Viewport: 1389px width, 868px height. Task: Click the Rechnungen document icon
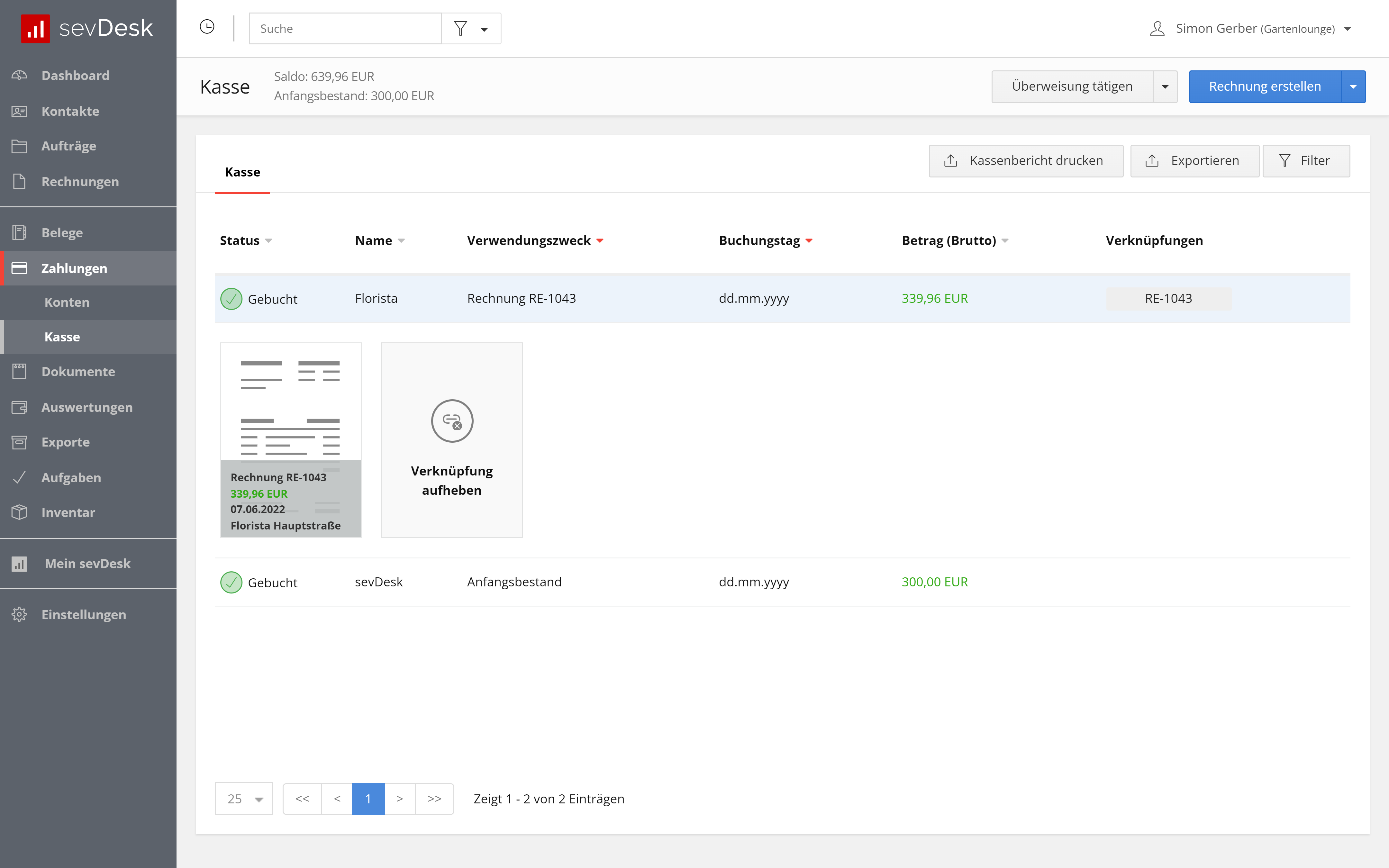[20, 181]
